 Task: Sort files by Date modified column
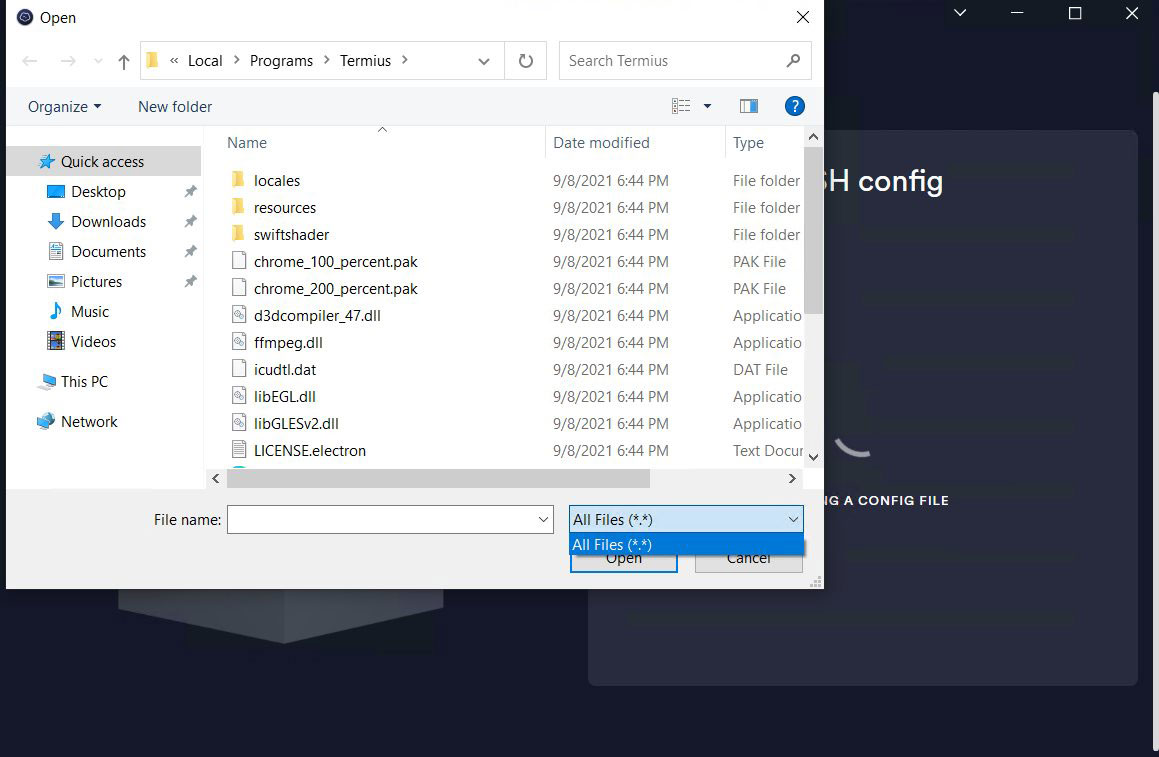pos(601,143)
